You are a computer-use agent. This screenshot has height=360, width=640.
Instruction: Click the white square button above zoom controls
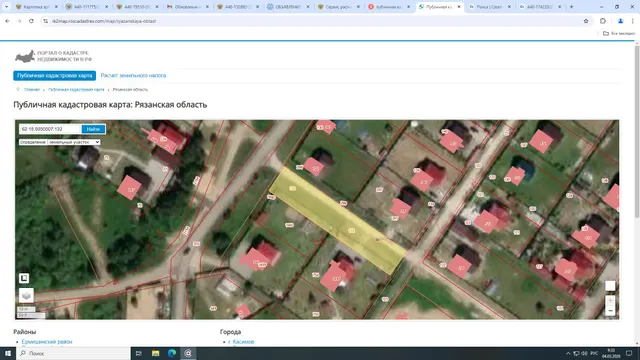click(x=610, y=286)
